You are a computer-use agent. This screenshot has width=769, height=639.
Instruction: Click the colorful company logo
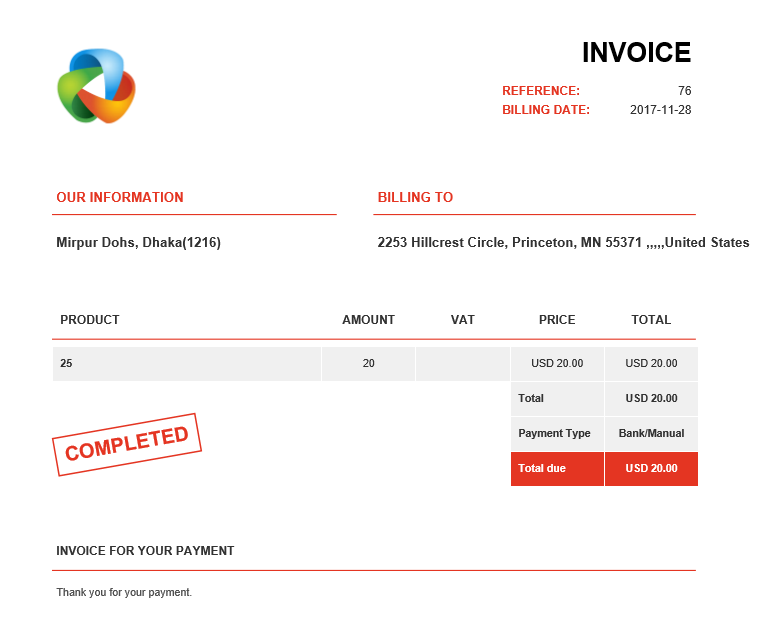click(x=96, y=86)
